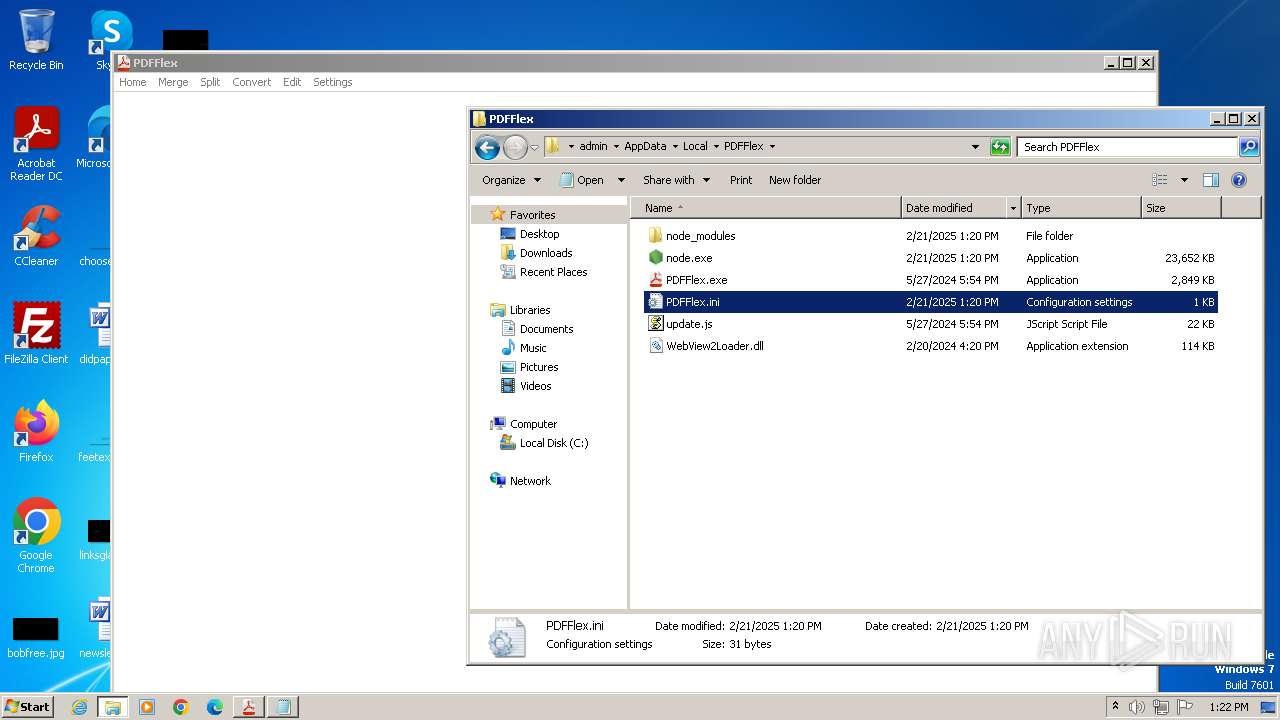Click the taskbar clock showing 1:22 PM
This screenshot has width=1280, height=720.
coord(1228,707)
